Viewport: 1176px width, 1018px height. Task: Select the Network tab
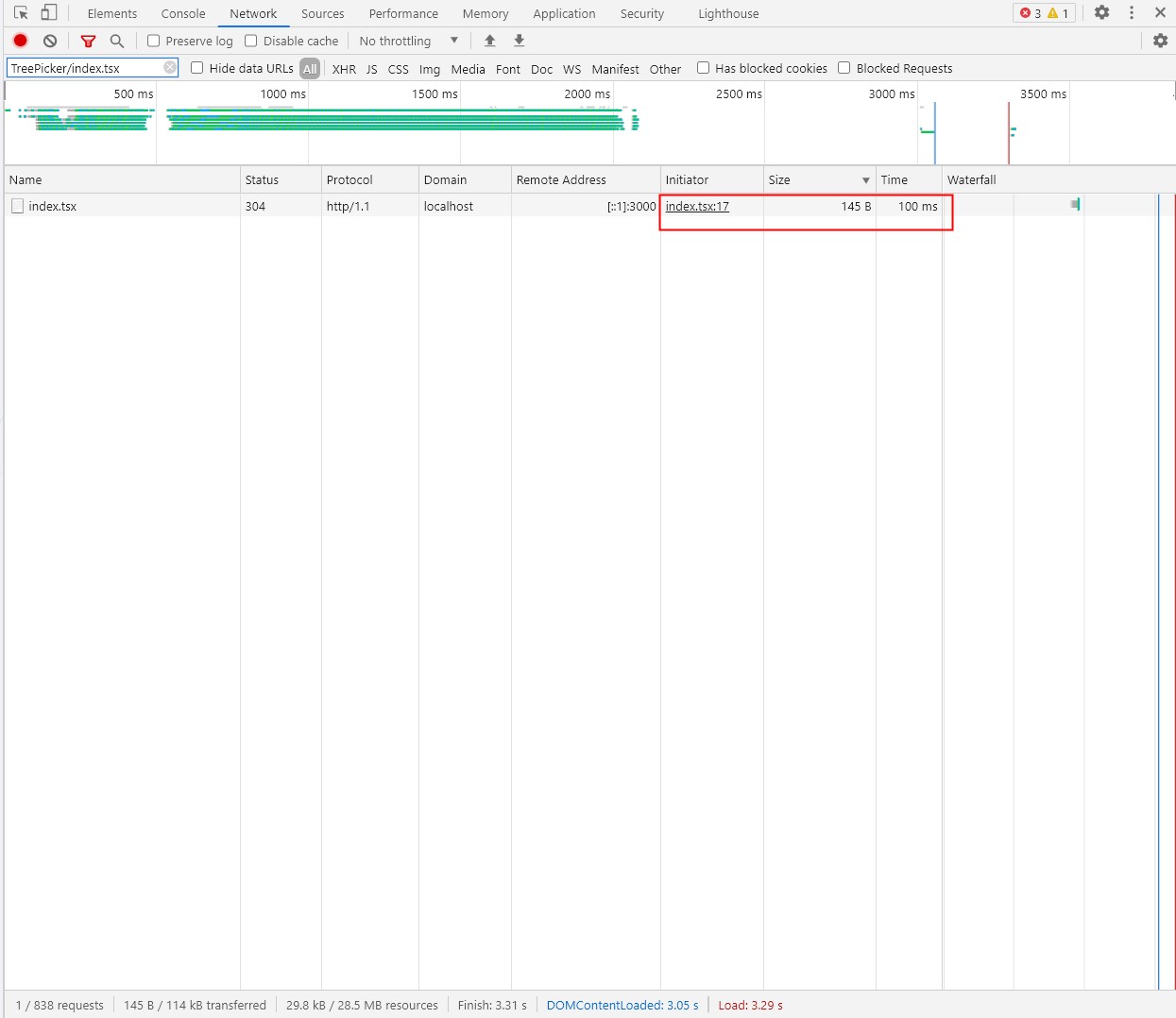[253, 13]
